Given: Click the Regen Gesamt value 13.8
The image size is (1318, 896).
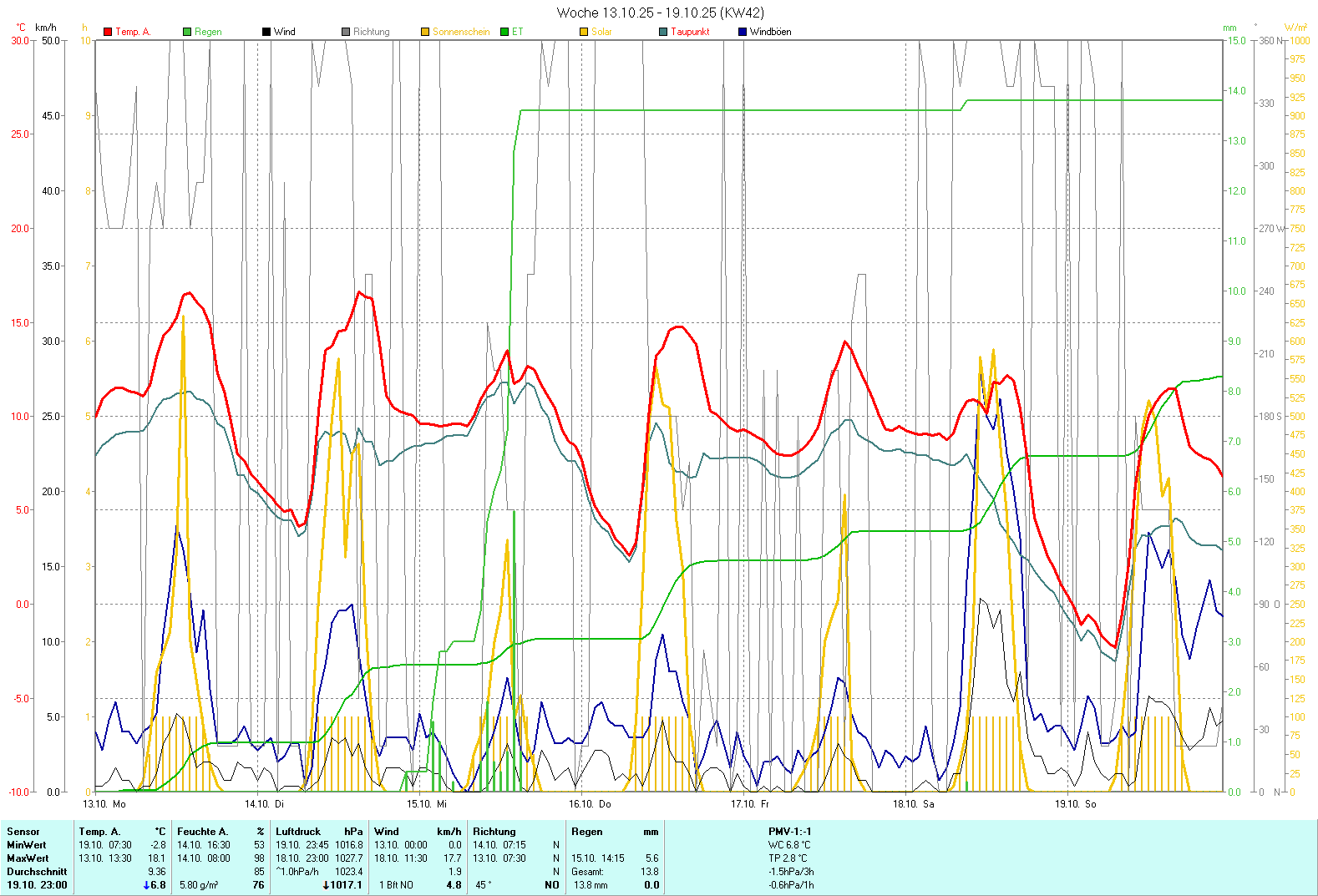Looking at the screenshot, I should 649,872.
